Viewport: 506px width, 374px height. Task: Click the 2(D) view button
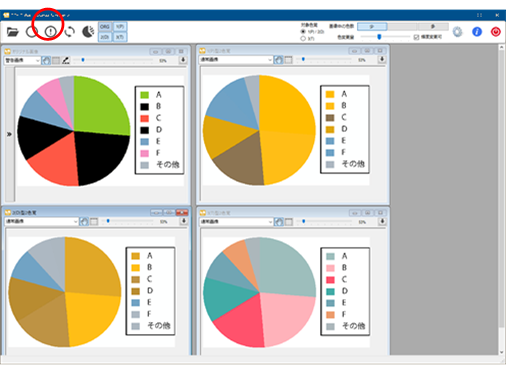(x=105, y=37)
